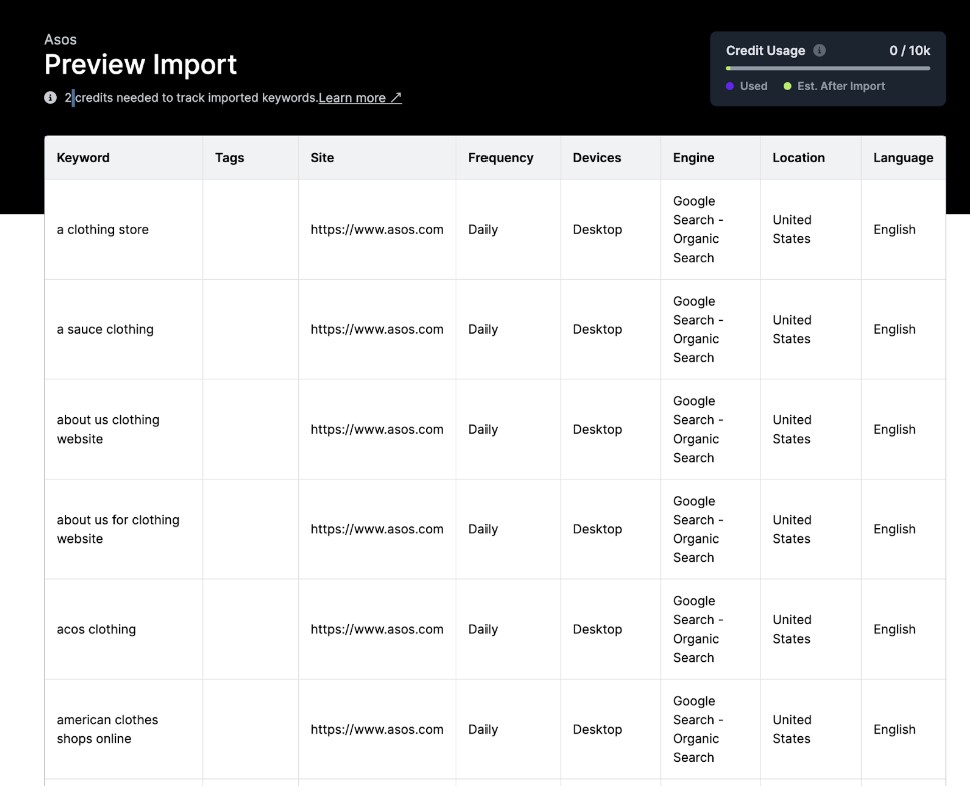This screenshot has width=970, height=798.
Task: Click the green Est. After Import dot
Action: 788,86
